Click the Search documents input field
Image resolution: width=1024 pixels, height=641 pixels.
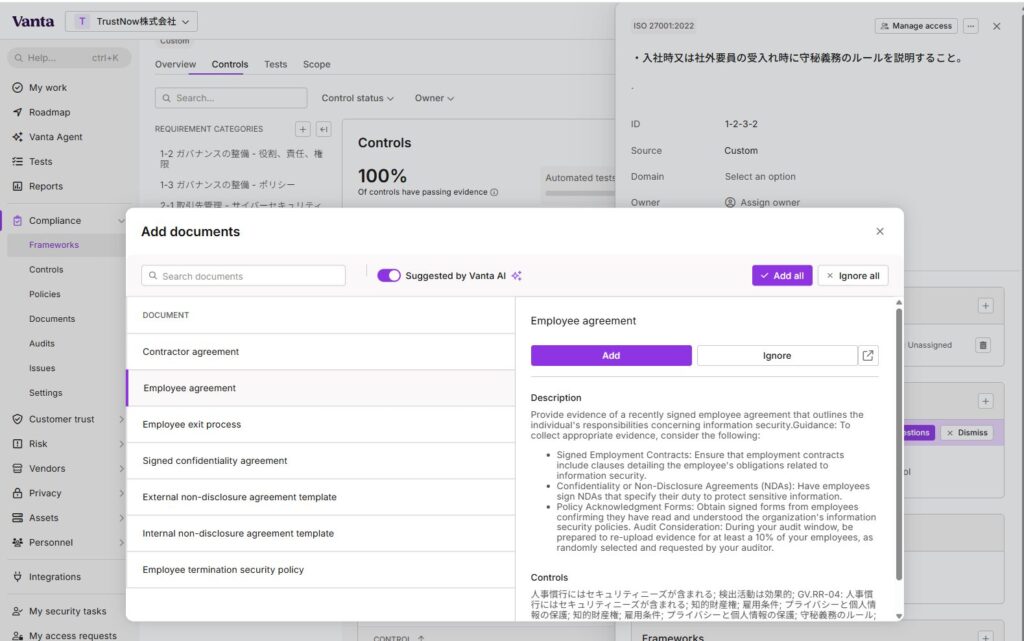(x=243, y=276)
